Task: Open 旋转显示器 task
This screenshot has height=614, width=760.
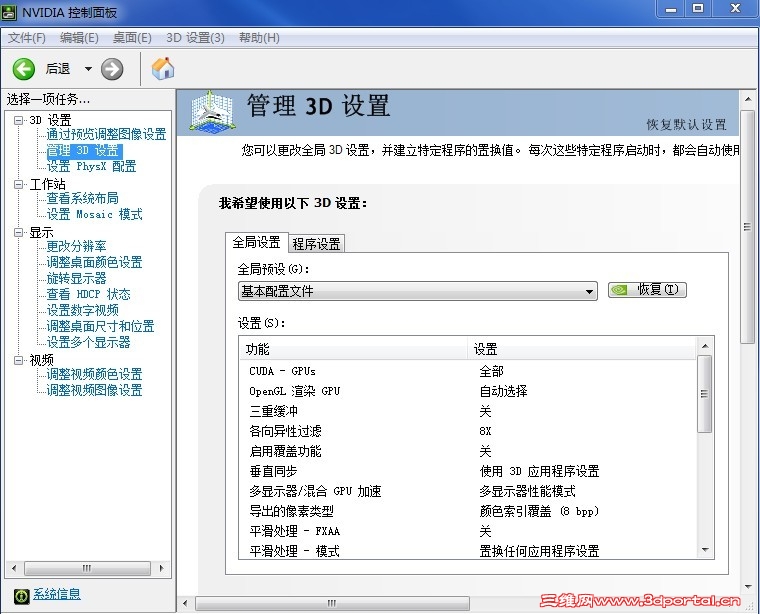Action: (76, 278)
